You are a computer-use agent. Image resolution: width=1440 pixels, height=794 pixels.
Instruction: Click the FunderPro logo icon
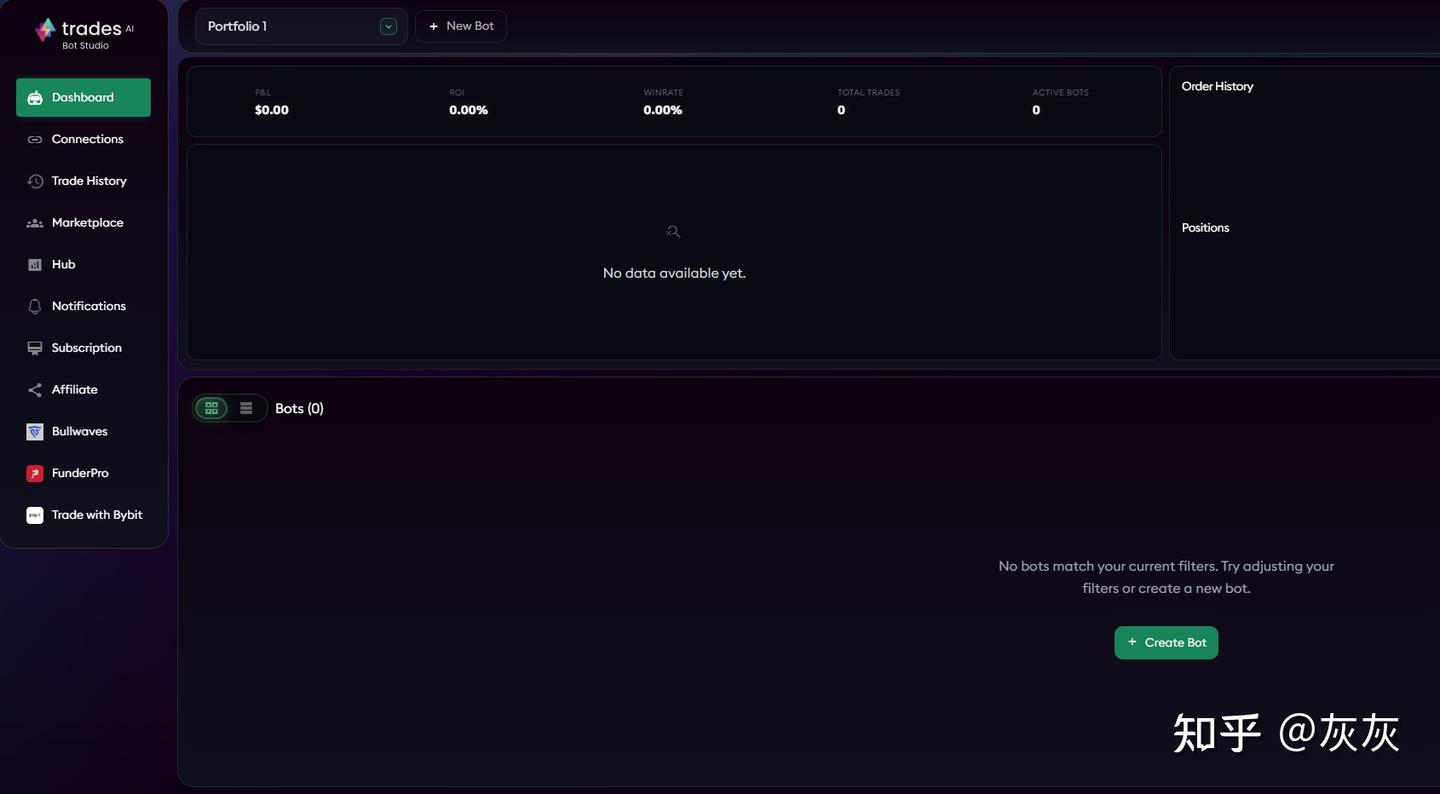35,474
